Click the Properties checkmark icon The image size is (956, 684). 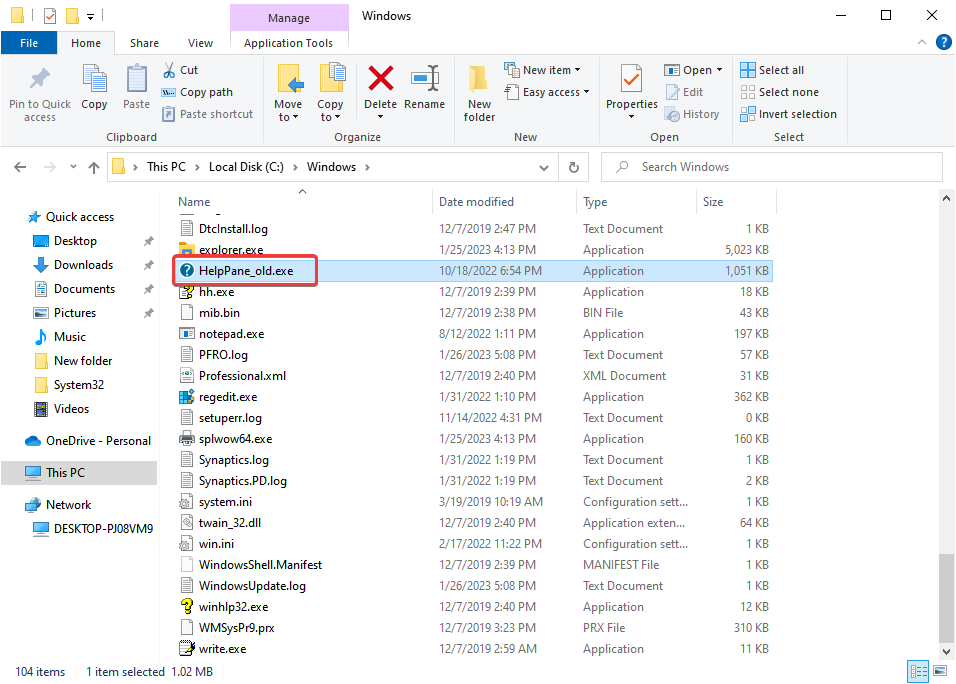[x=631, y=79]
